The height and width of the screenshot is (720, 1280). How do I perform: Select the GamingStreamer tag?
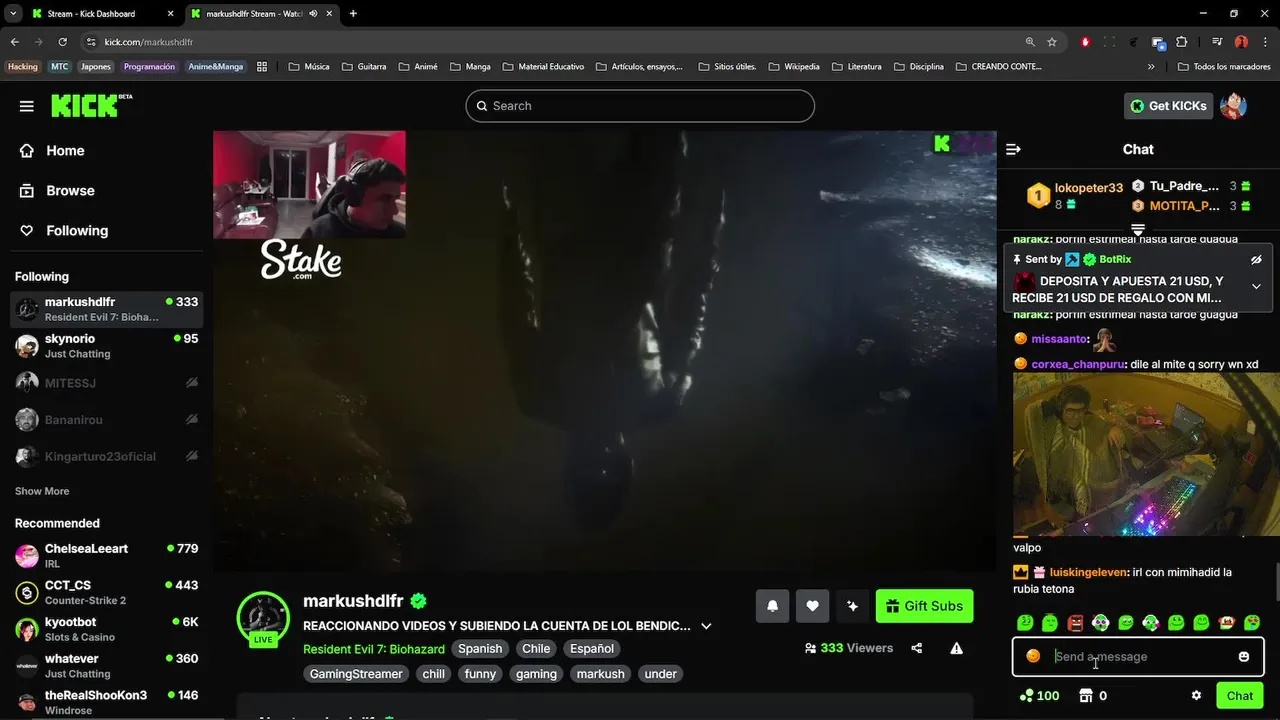click(x=356, y=674)
